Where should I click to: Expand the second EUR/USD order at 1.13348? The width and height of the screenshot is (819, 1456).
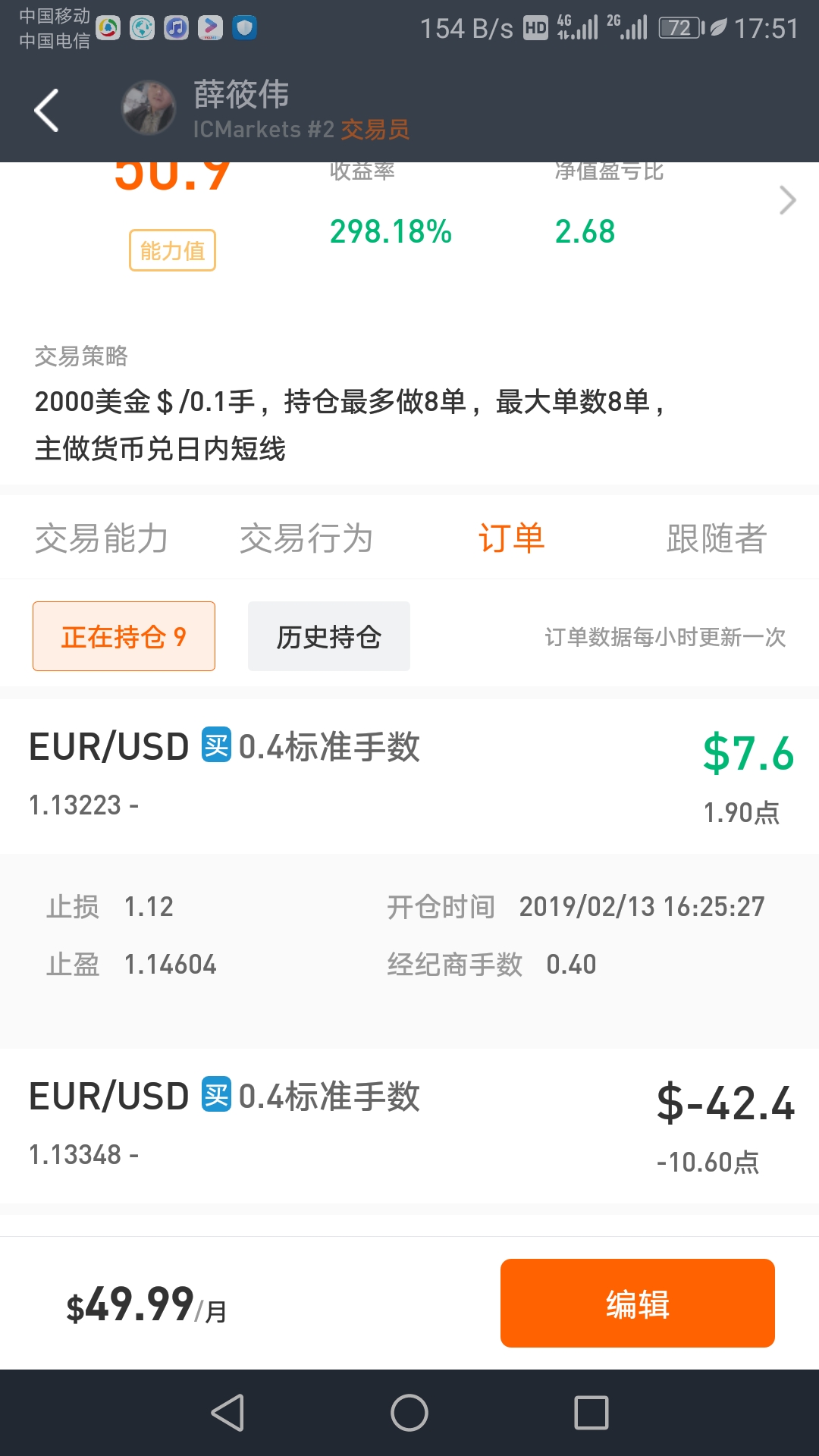click(x=409, y=1125)
